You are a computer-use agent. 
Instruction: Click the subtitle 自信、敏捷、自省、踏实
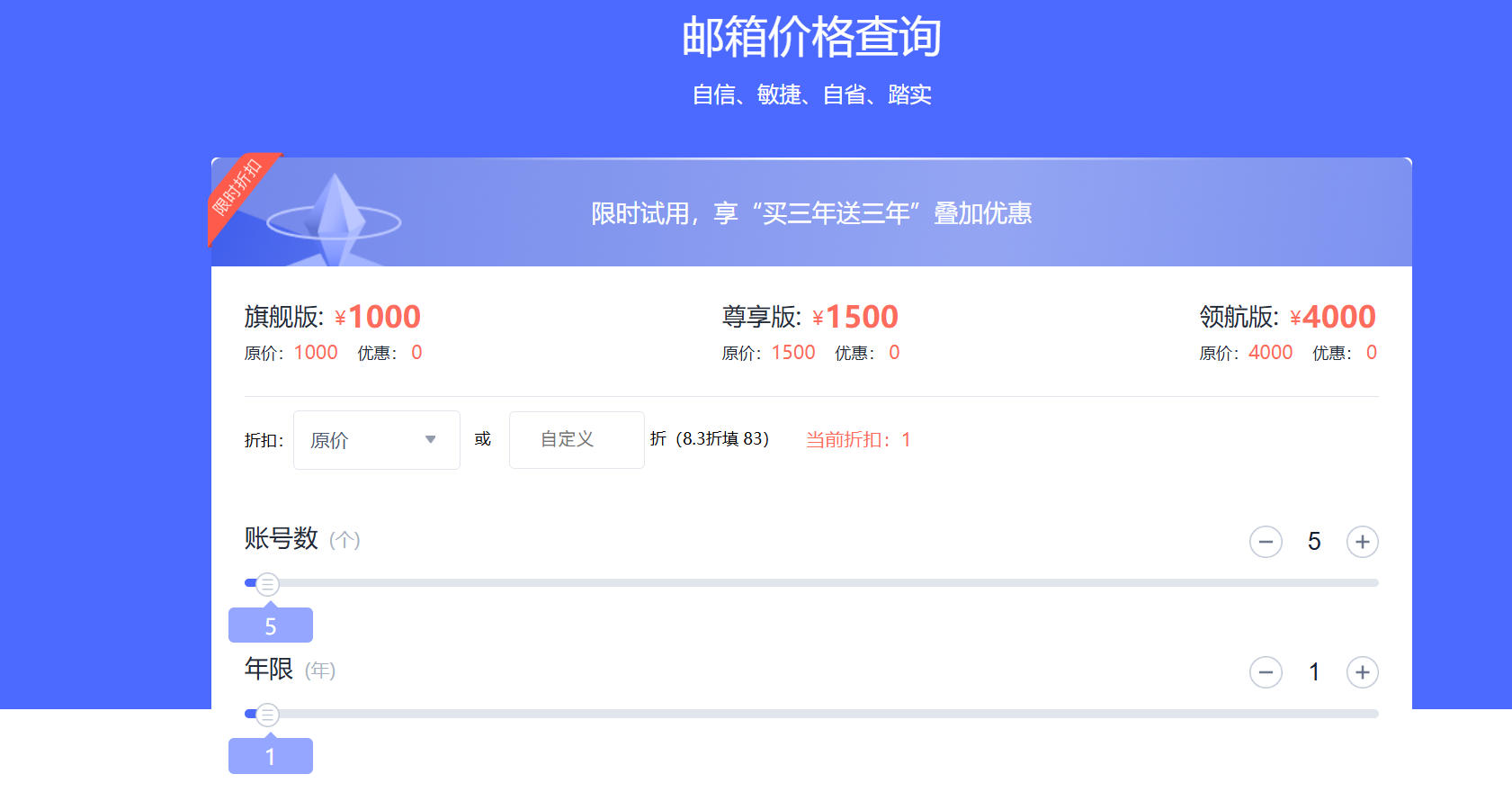(x=811, y=94)
